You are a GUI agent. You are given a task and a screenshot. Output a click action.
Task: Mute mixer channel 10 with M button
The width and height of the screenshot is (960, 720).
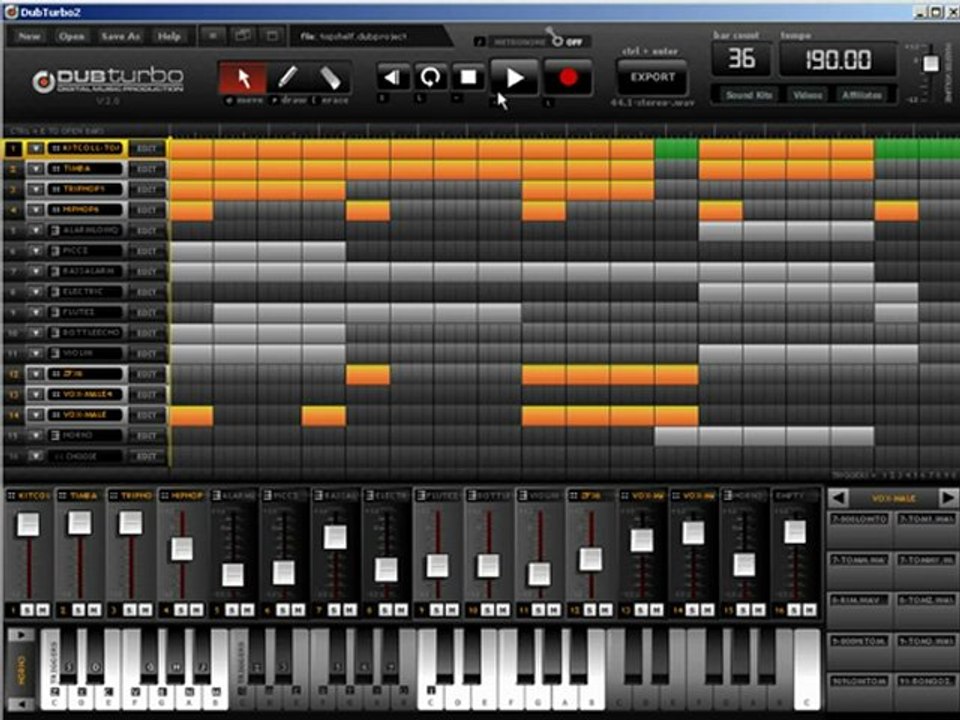click(503, 610)
